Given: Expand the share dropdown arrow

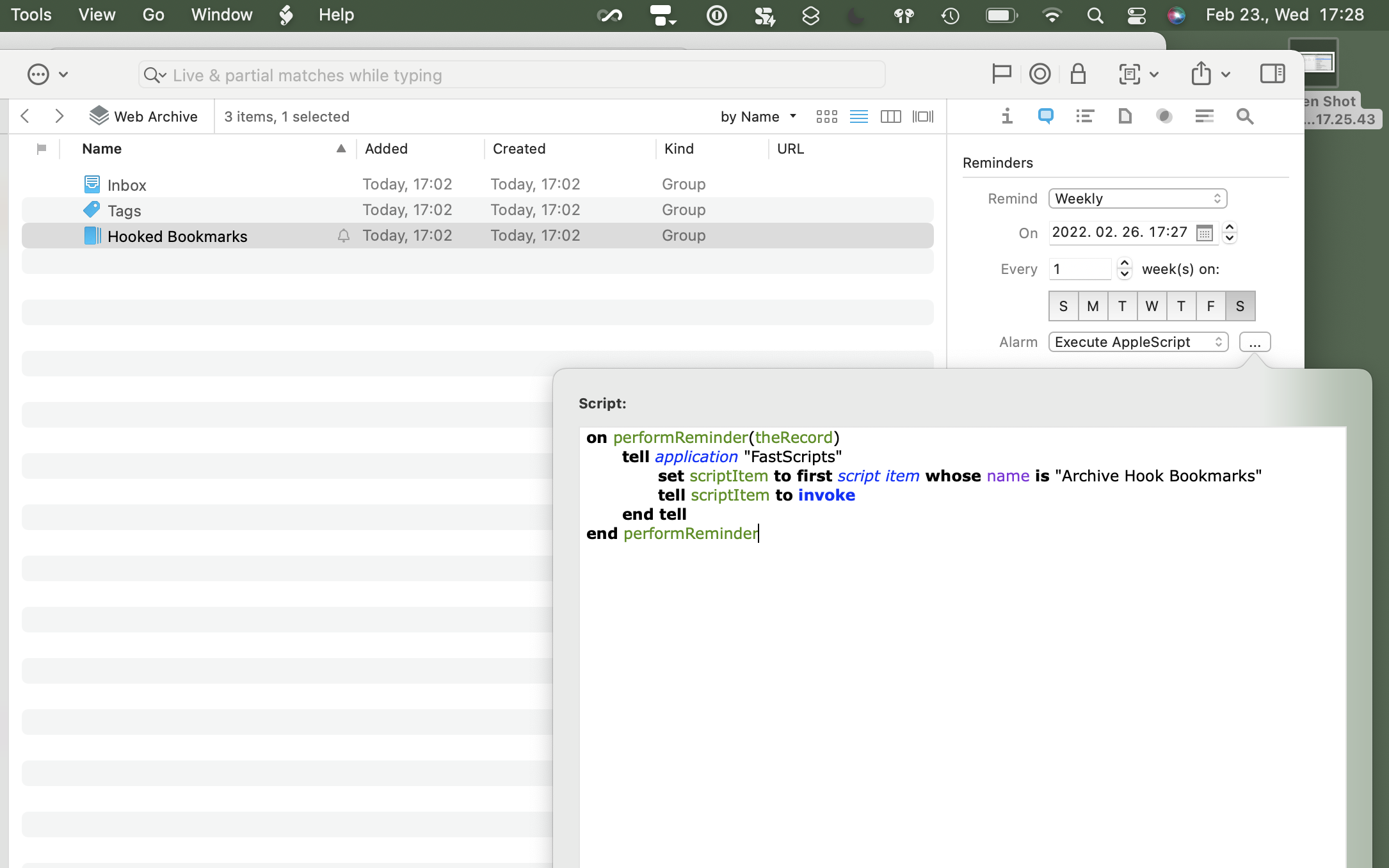Looking at the screenshot, I should click(x=1226, y=74).
